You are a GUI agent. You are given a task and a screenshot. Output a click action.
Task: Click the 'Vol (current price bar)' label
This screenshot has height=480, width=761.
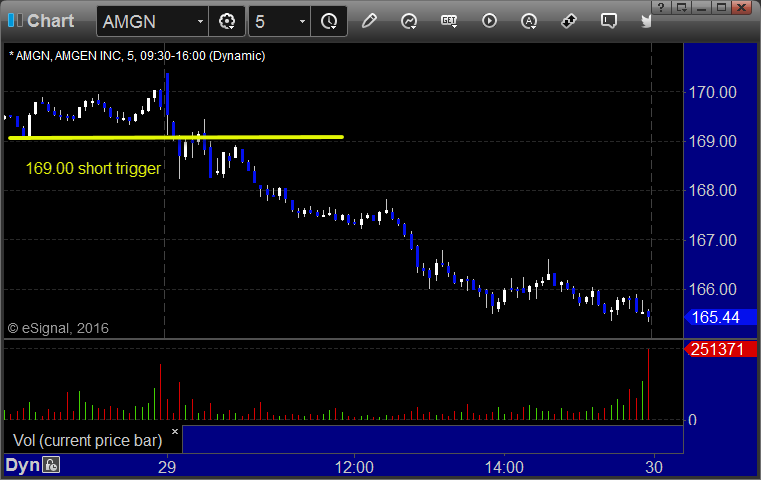(87, 440)
